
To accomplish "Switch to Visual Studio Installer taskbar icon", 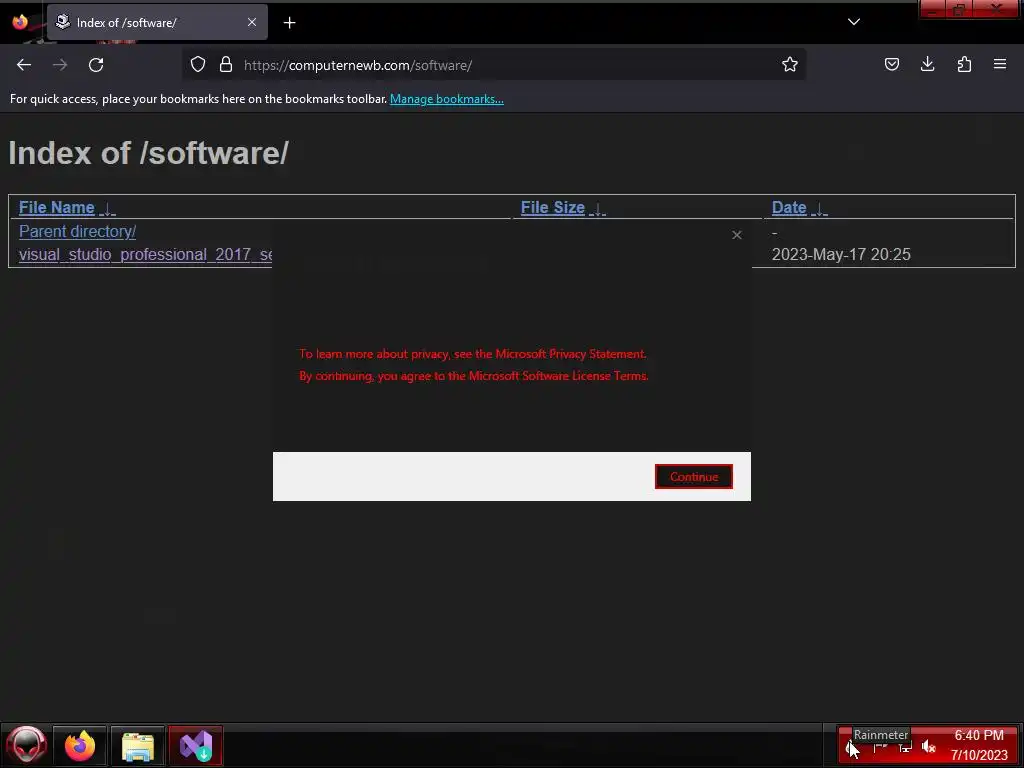I will (196, 746).
